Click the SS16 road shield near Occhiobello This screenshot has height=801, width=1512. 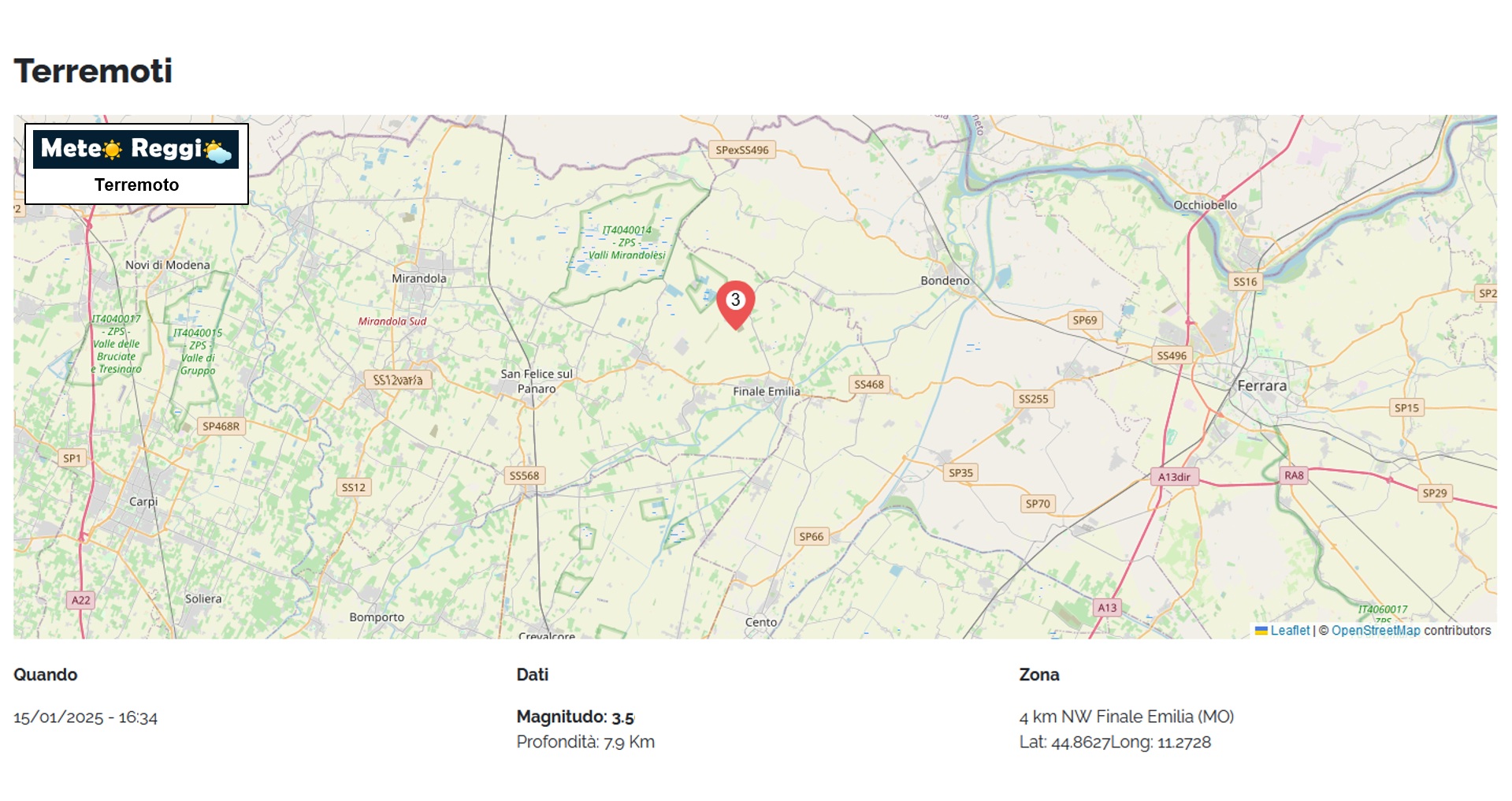1245,281
